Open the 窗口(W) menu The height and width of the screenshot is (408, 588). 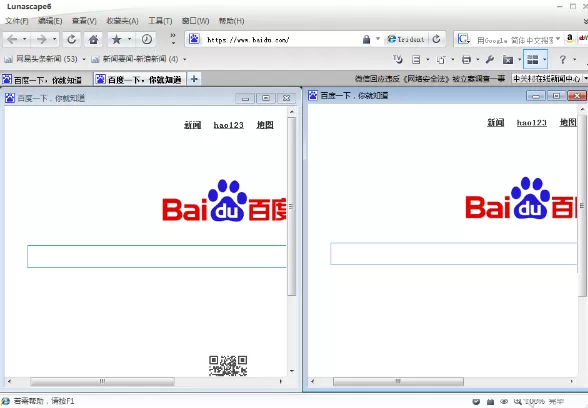(195, 21)
